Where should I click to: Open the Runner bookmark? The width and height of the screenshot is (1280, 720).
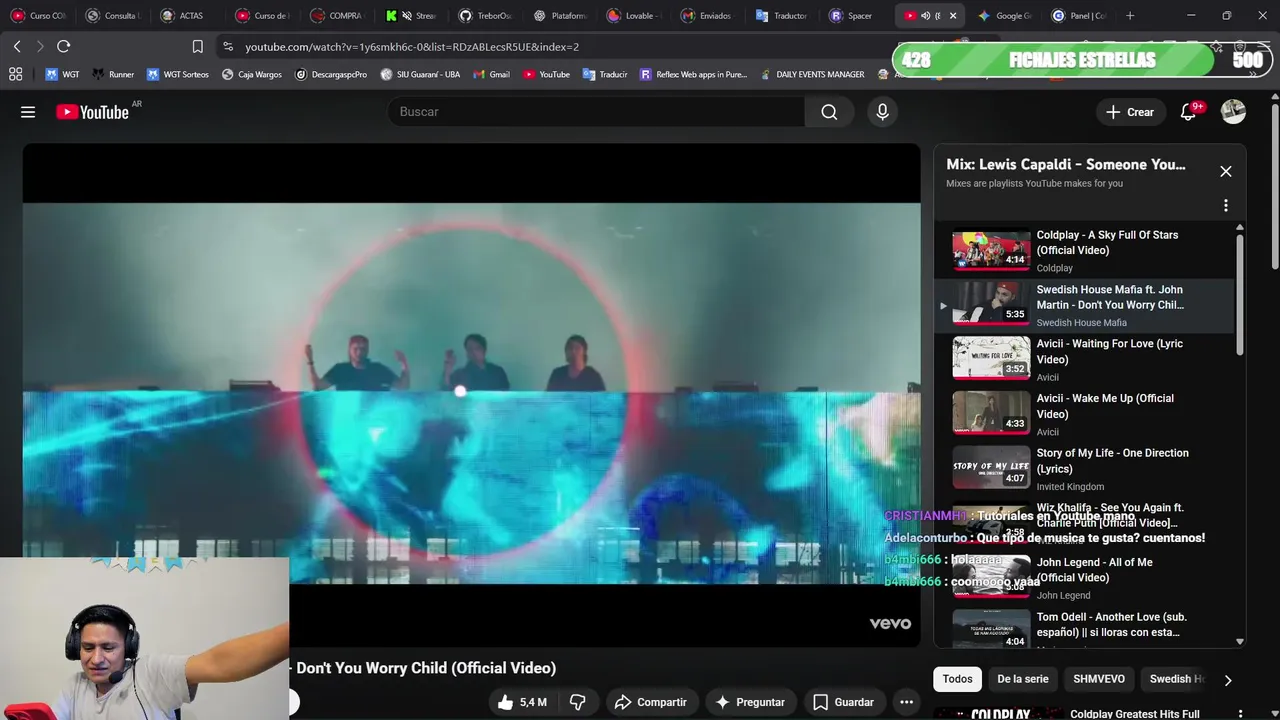(x=113, y=74)
